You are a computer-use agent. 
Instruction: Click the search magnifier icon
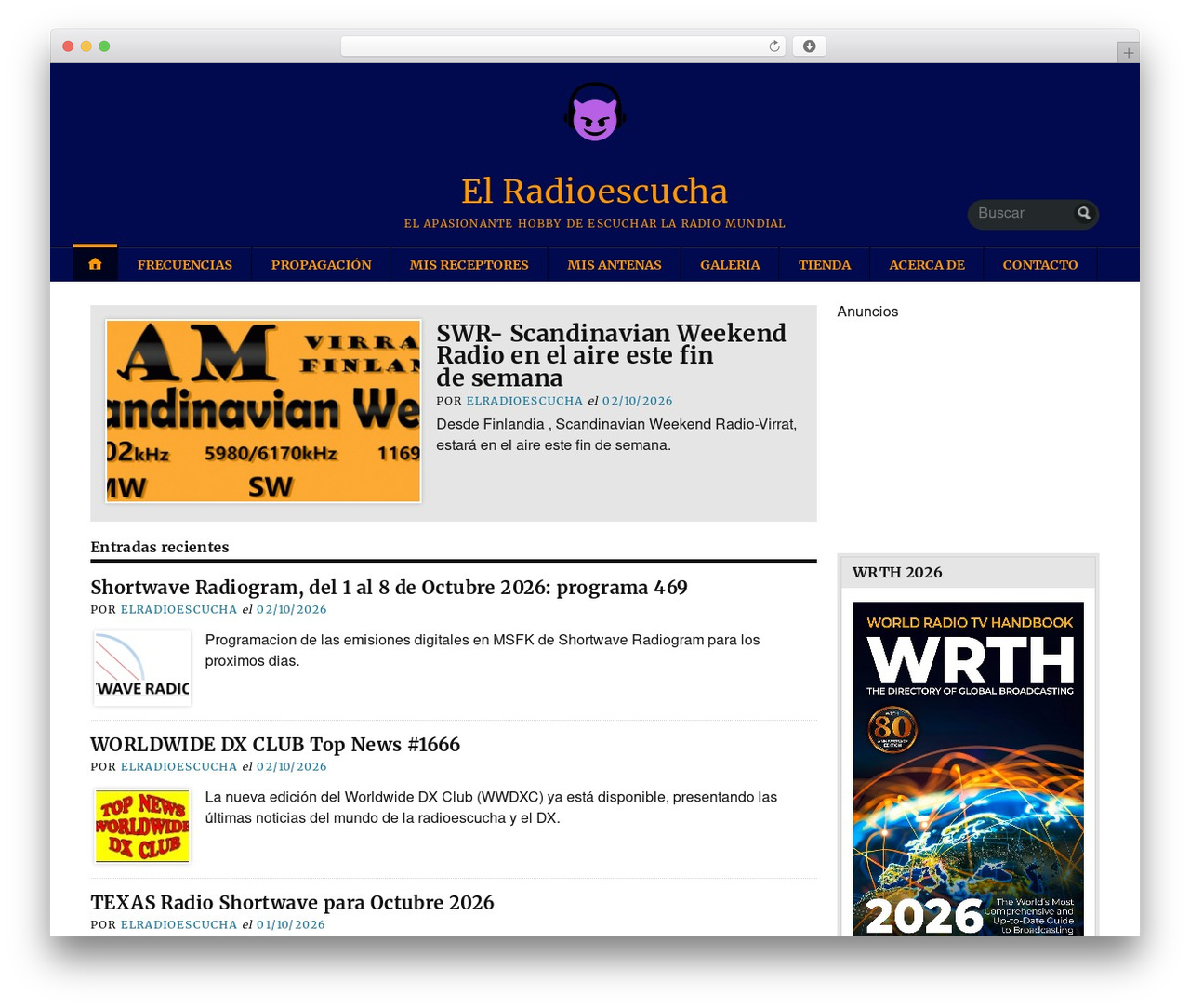pyautogui.click(x=1083, y=214)
